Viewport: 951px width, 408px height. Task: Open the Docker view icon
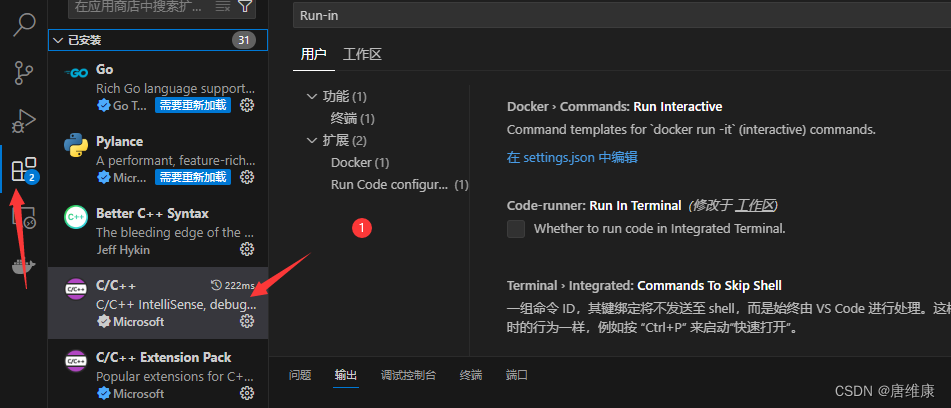coord(24,266)
